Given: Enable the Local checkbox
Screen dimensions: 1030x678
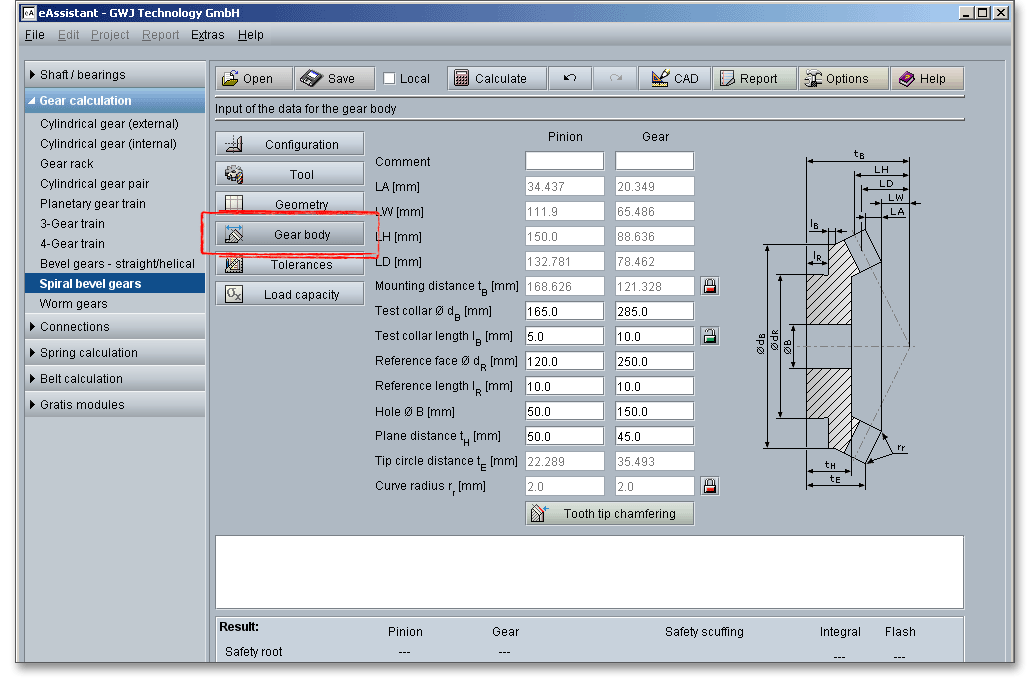Looking at the screenshot, I should coord(390,79).
